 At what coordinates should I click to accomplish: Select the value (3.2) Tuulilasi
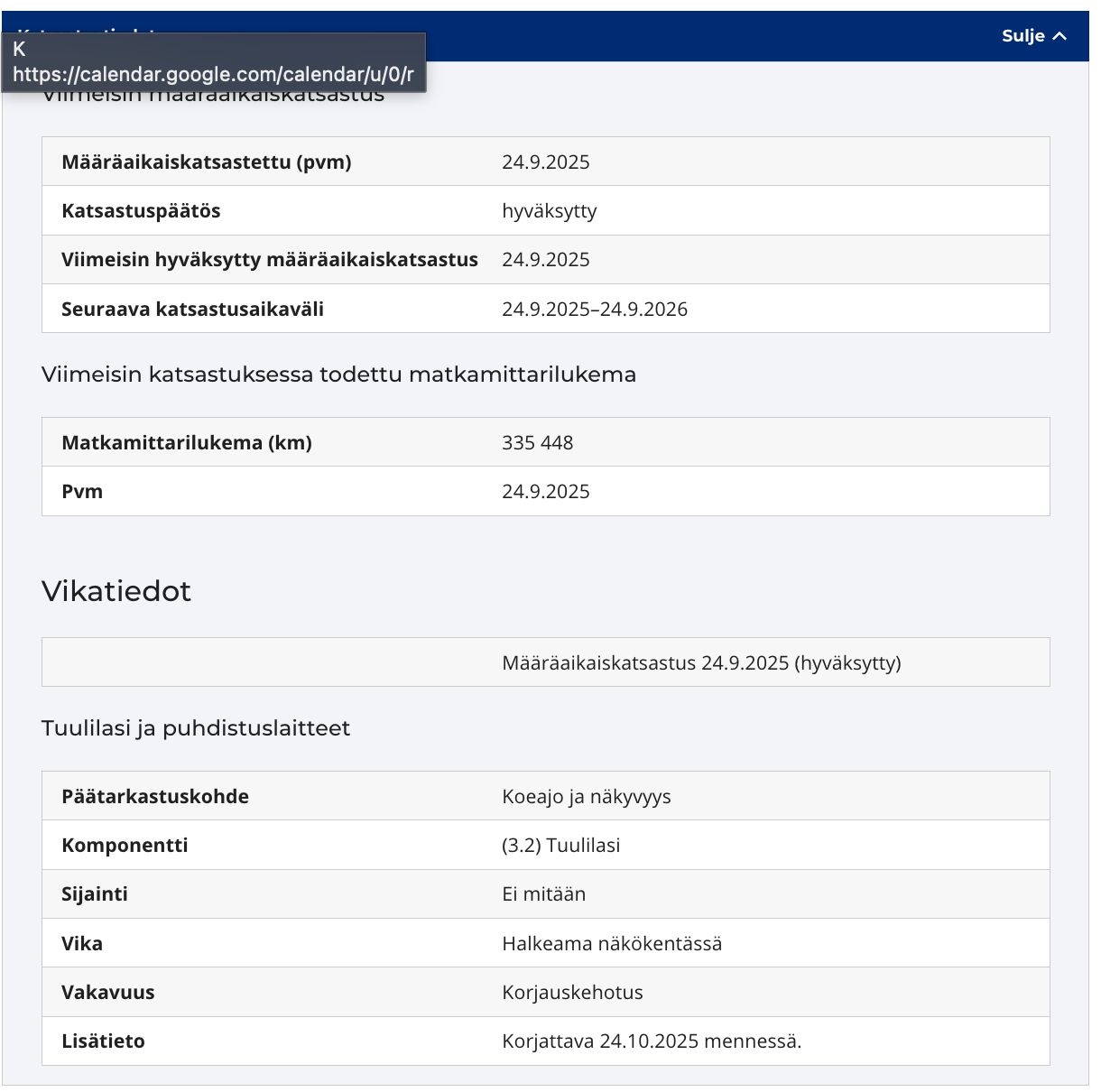pos(561,846)
